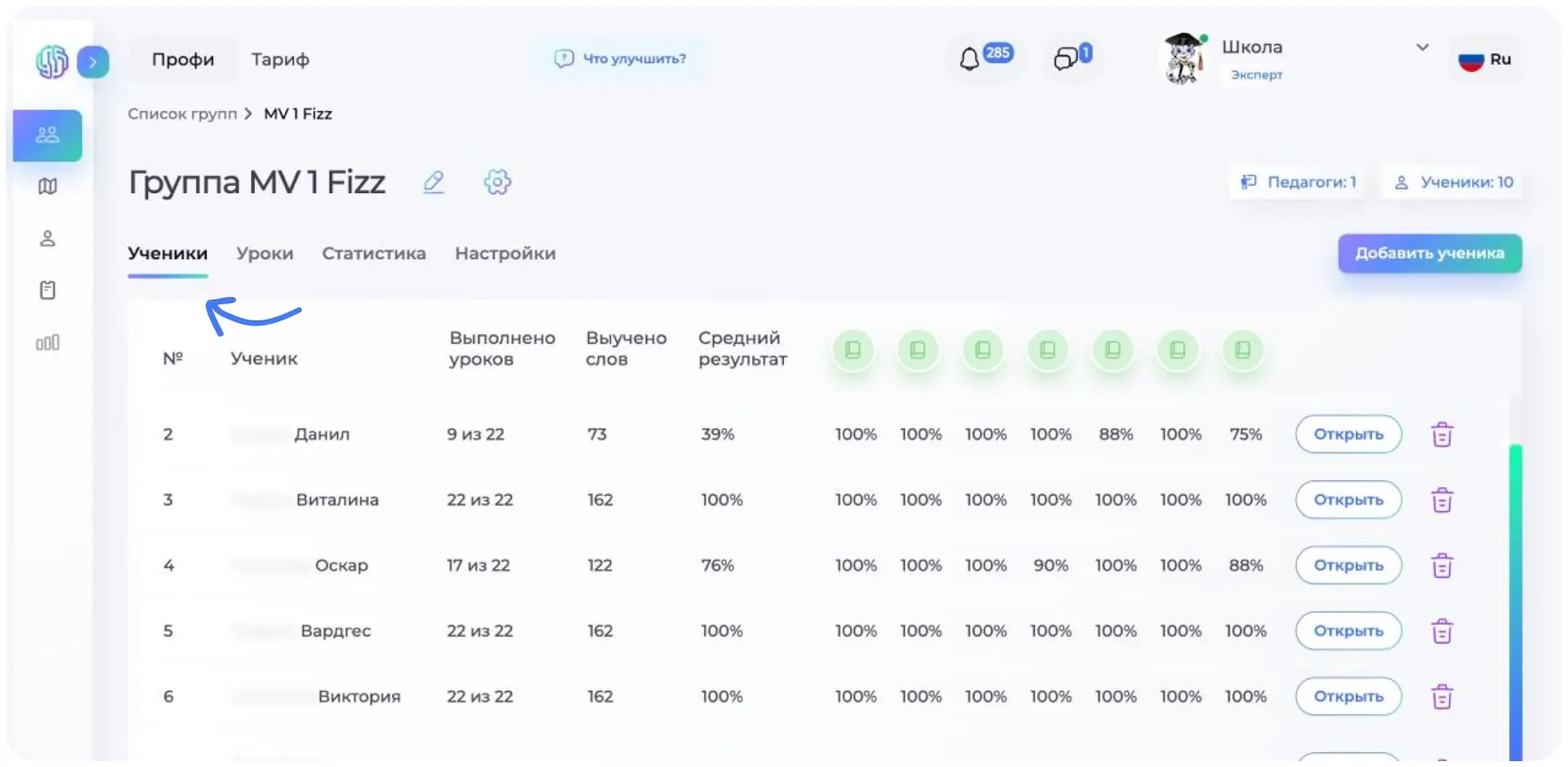Click the first green lesson book icon
1568x767 pixels.
(853, 350)
